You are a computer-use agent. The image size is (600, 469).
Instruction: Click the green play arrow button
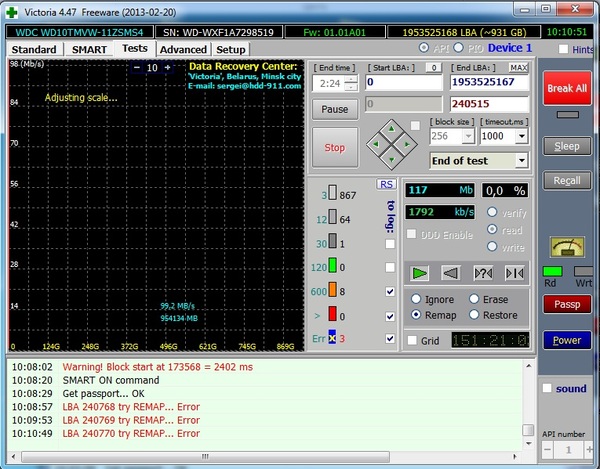[420, 273]
